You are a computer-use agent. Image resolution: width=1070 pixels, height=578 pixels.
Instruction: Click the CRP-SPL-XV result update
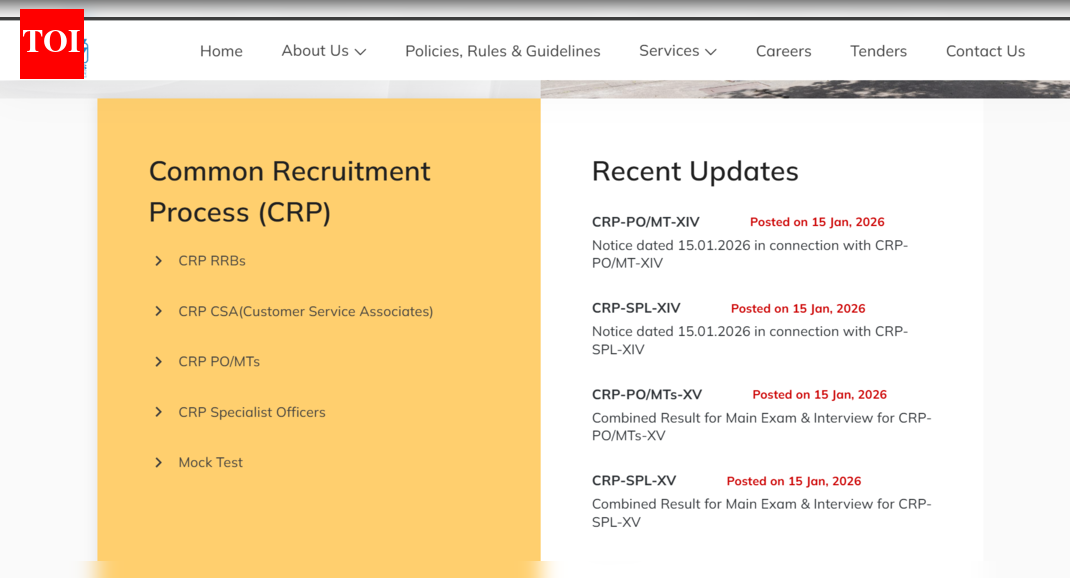click(x=633, y=480)
